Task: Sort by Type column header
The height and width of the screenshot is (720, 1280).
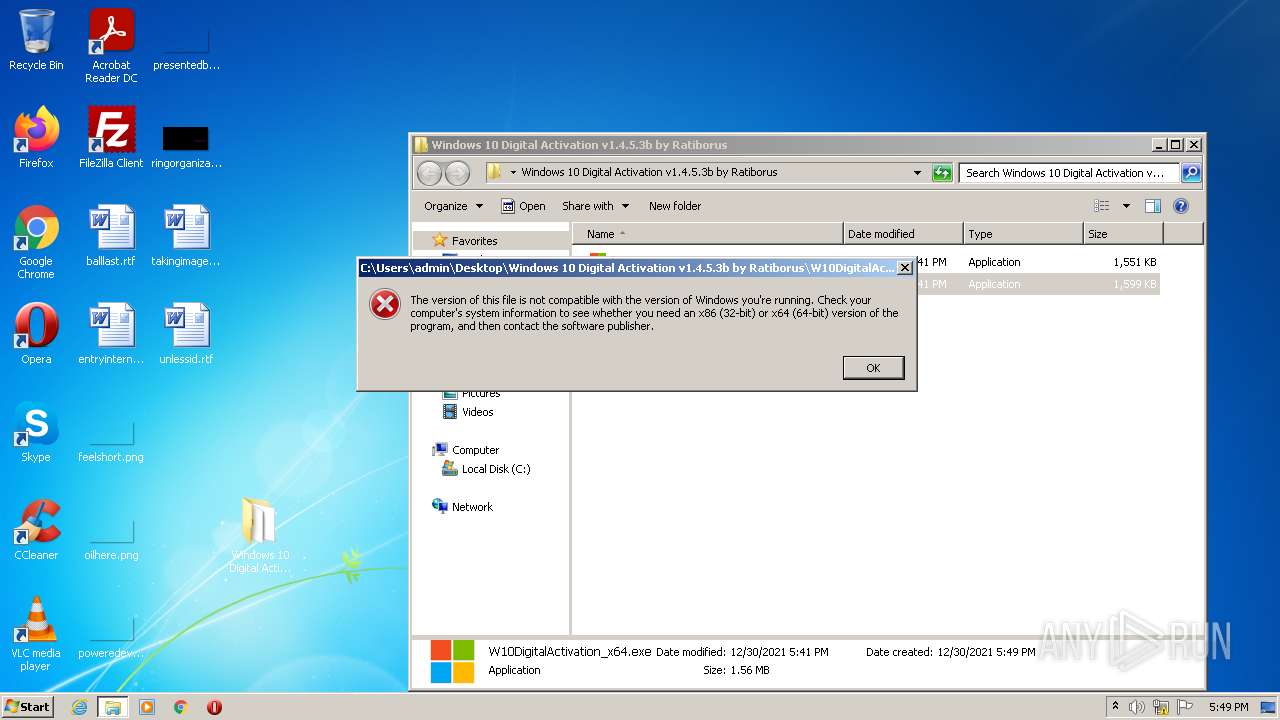Action: click(x=1023, y=234)
